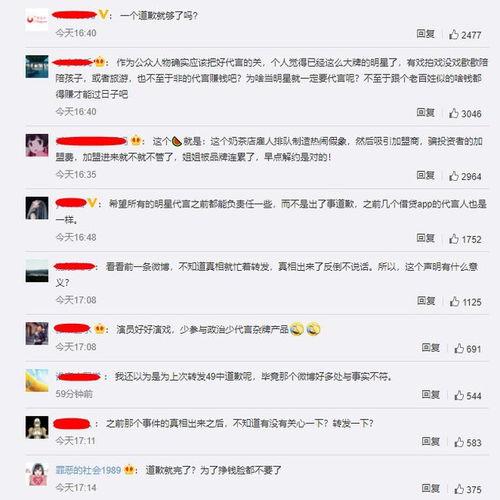Reply to the comment posted 59分钟前
Viewport: 500px width, 500px height.
(x=431, y=395)
